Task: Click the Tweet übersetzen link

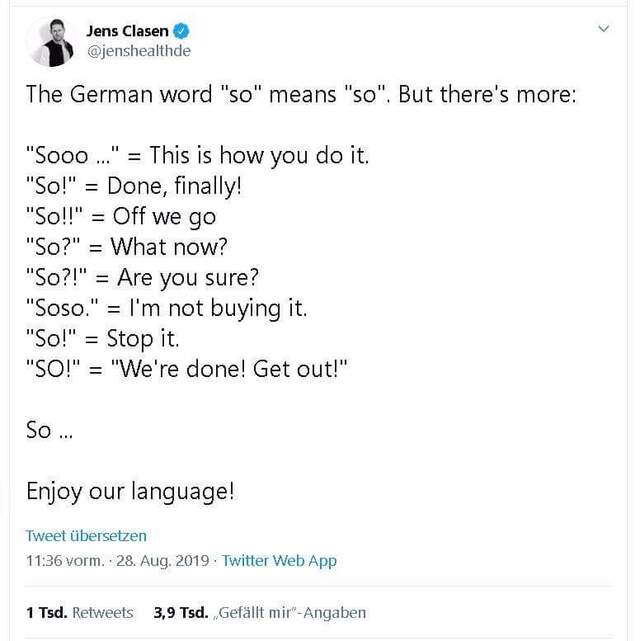Action: click(x=86, y=536)
